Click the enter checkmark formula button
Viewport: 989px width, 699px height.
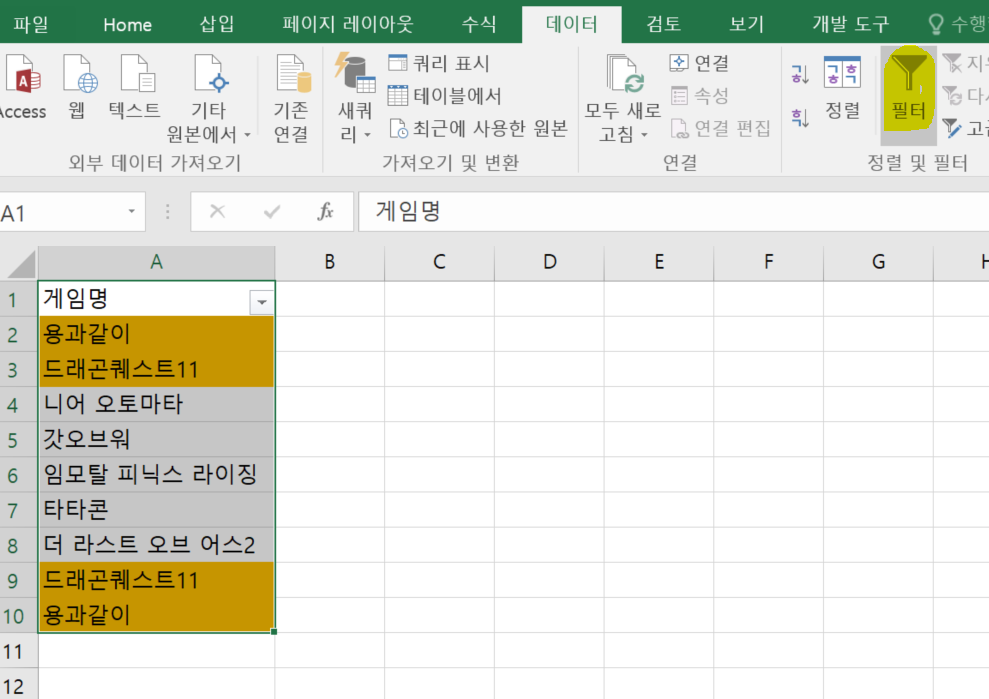pyautogui.click(x=272, y=211)
